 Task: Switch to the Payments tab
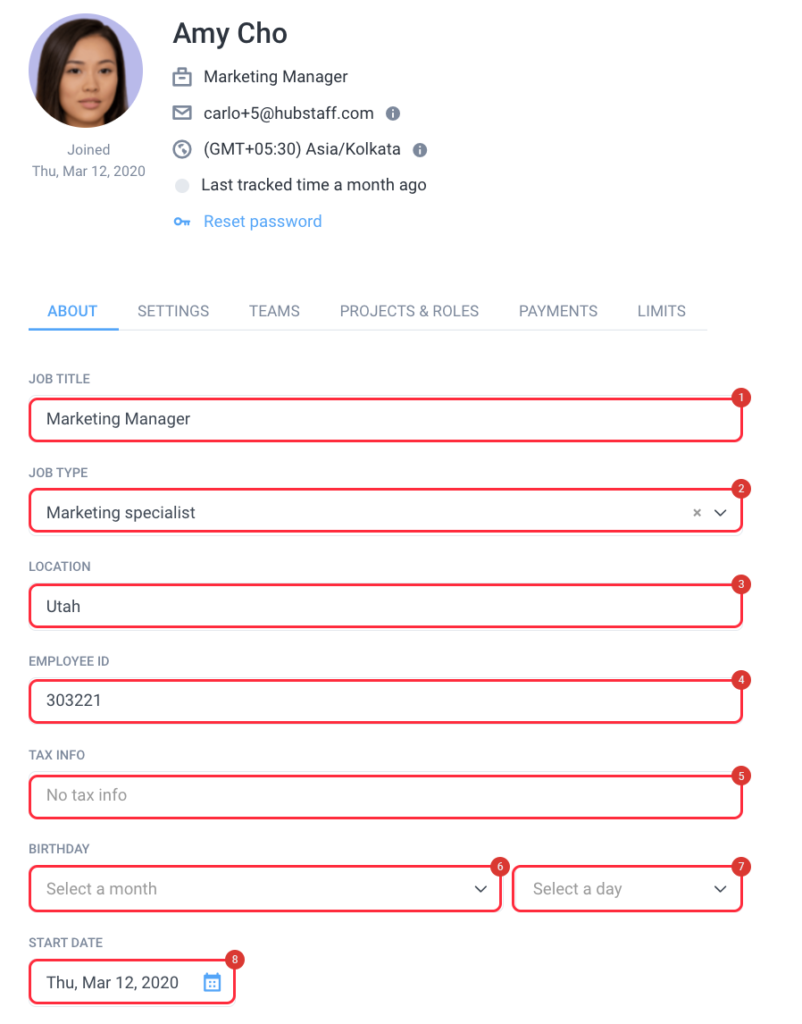[x=558, y=311]
